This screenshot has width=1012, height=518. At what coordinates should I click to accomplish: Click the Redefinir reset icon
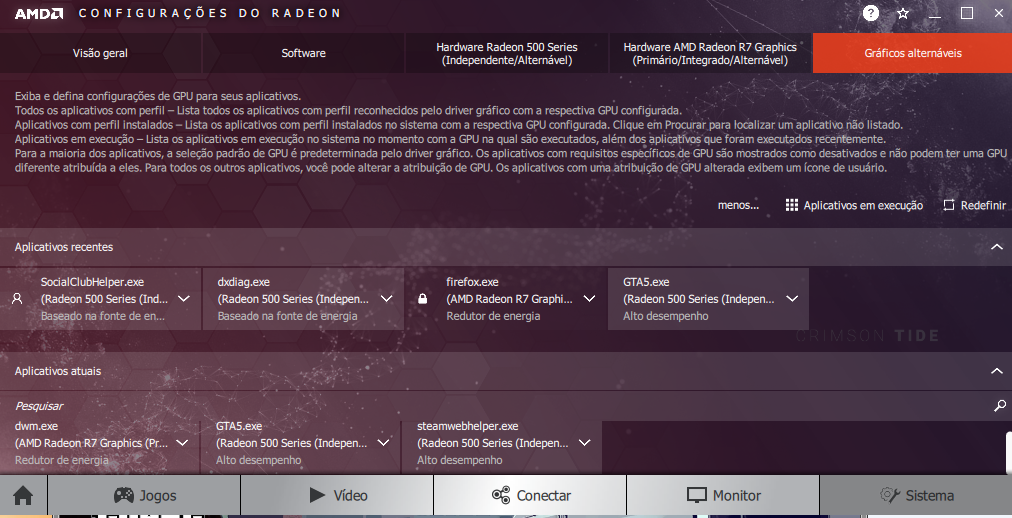click(x=949, y=205)
